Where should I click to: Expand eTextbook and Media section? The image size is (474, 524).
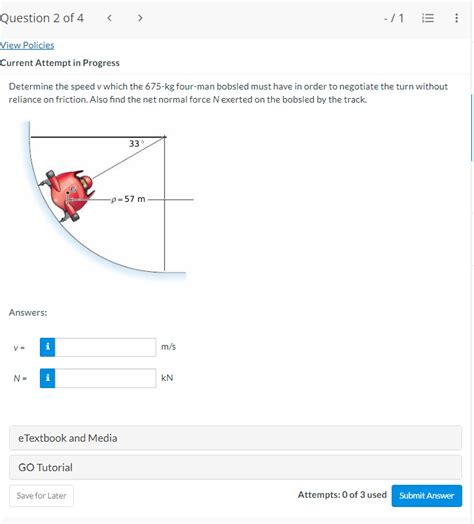[235, 438]
